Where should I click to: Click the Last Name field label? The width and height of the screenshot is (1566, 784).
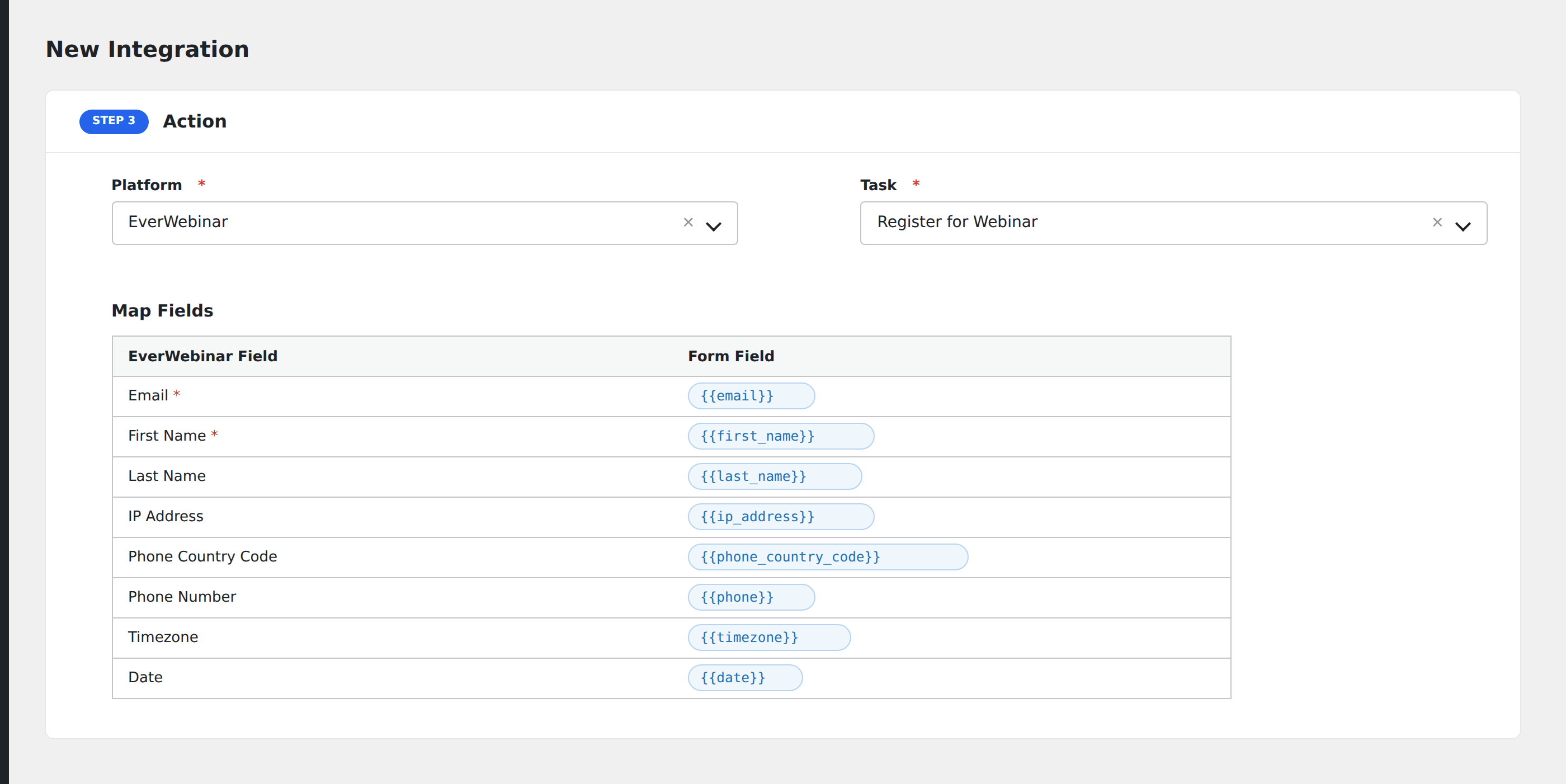click(167, 476)
